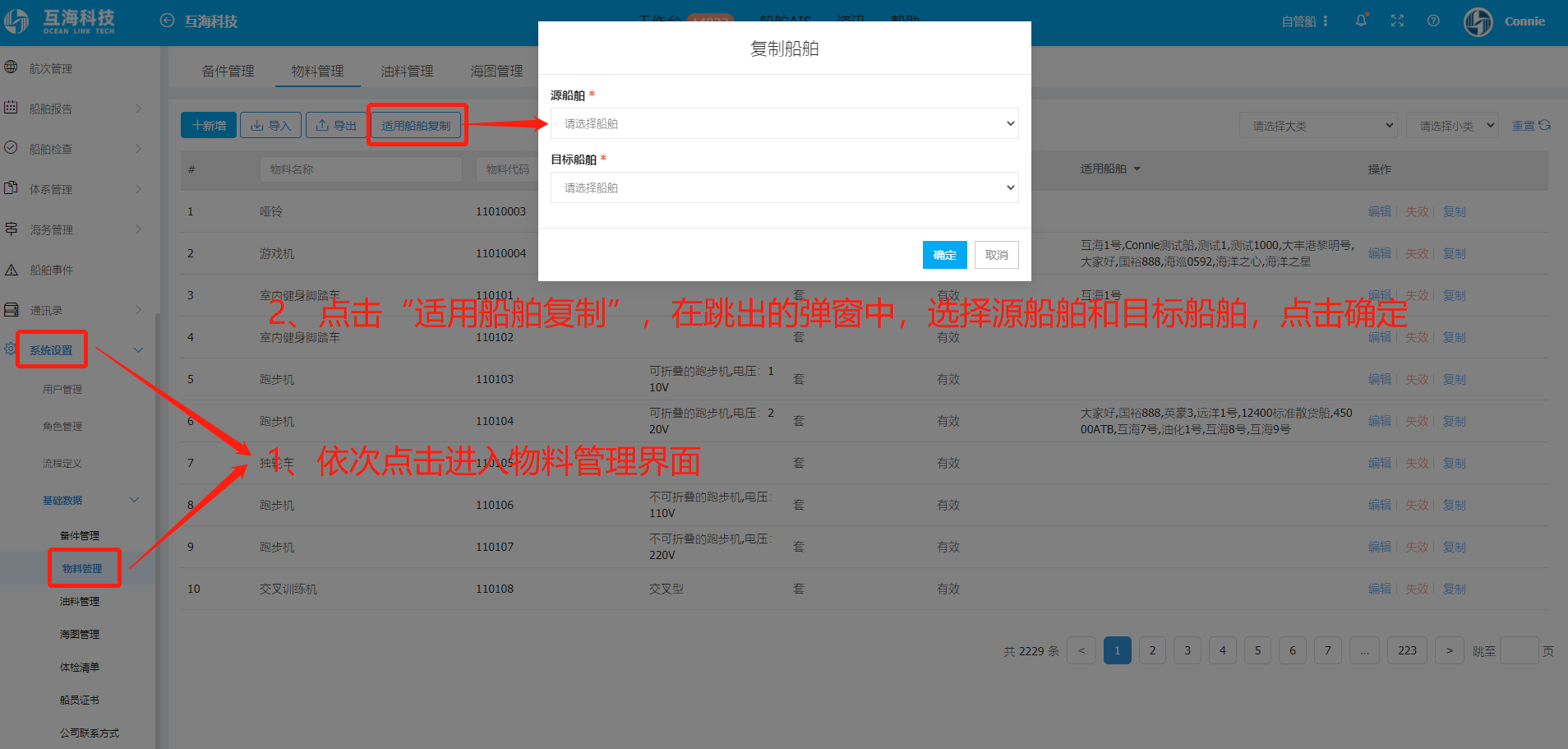Open the 请选择小类 subcategory dropdown
The height and width of the screenshot is (749, 1568).
point(1451,126)
